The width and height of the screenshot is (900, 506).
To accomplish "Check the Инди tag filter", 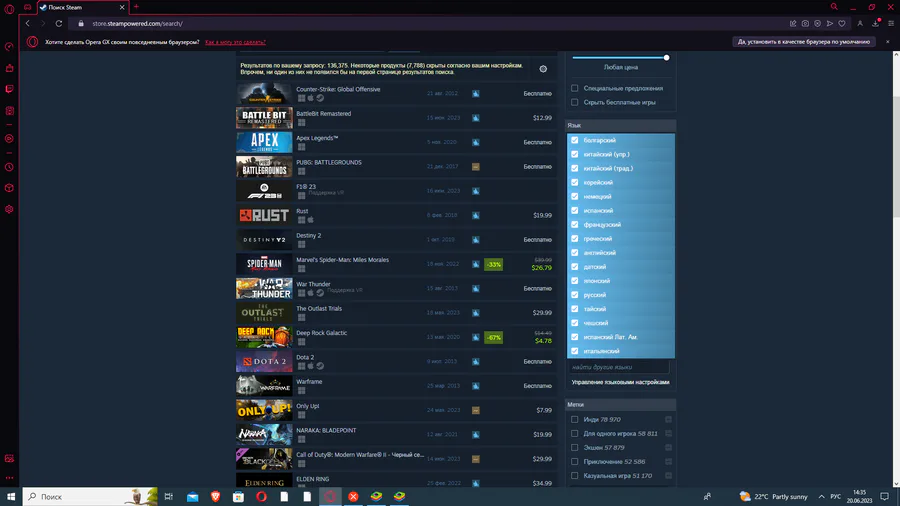I will click(575, 419).
